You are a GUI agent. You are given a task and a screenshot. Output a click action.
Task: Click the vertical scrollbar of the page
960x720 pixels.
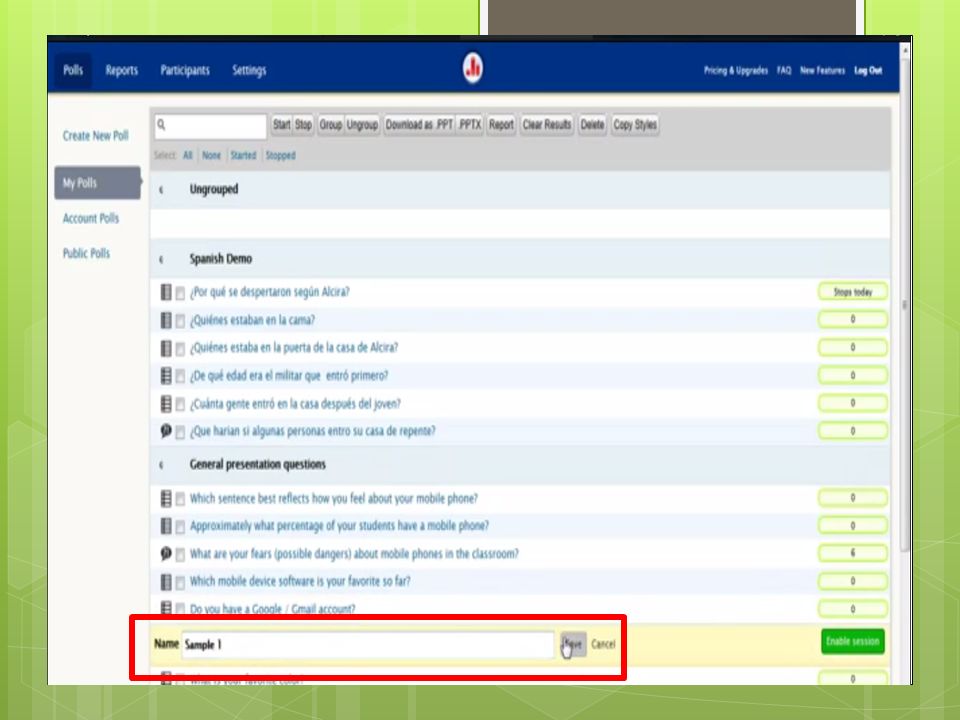(905, 306)
